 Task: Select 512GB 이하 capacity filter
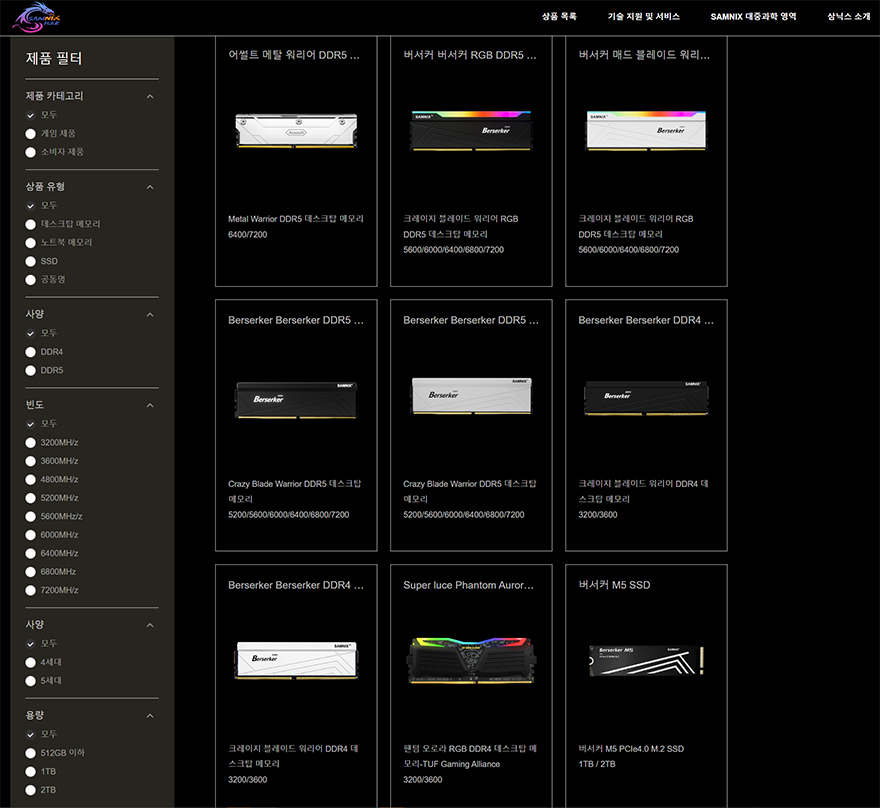pos(30,754)
